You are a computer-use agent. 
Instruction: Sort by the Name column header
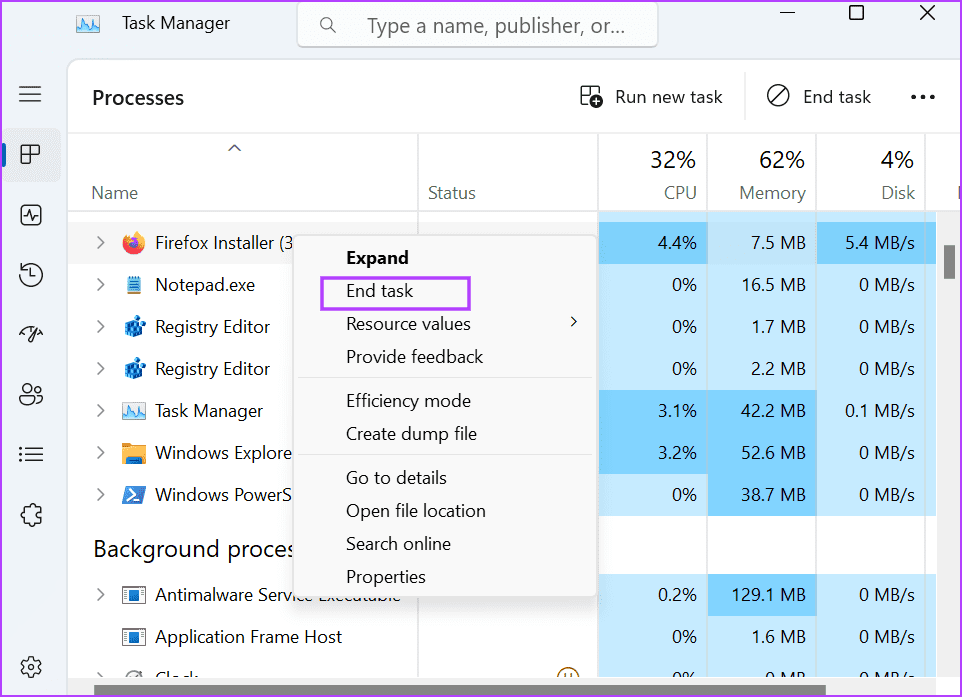[x=115, y=193]
